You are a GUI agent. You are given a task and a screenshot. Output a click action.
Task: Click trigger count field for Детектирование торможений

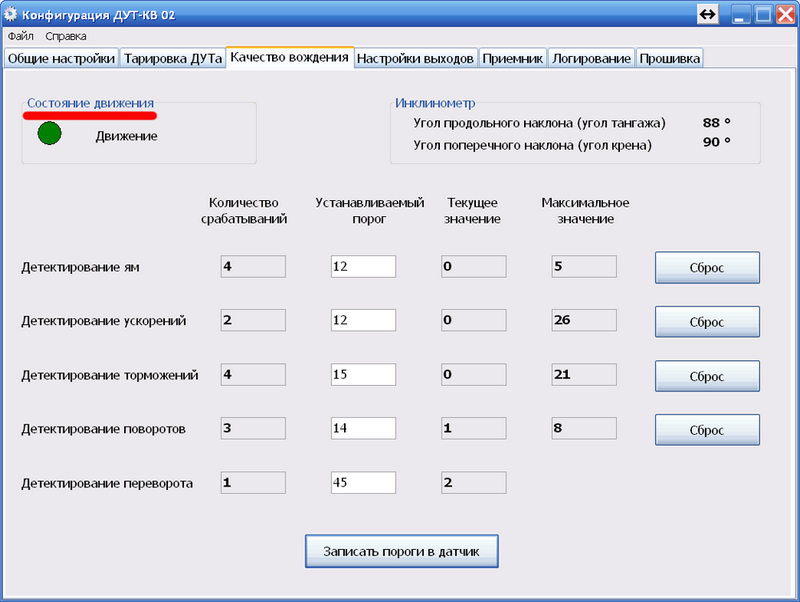point(253,374)
